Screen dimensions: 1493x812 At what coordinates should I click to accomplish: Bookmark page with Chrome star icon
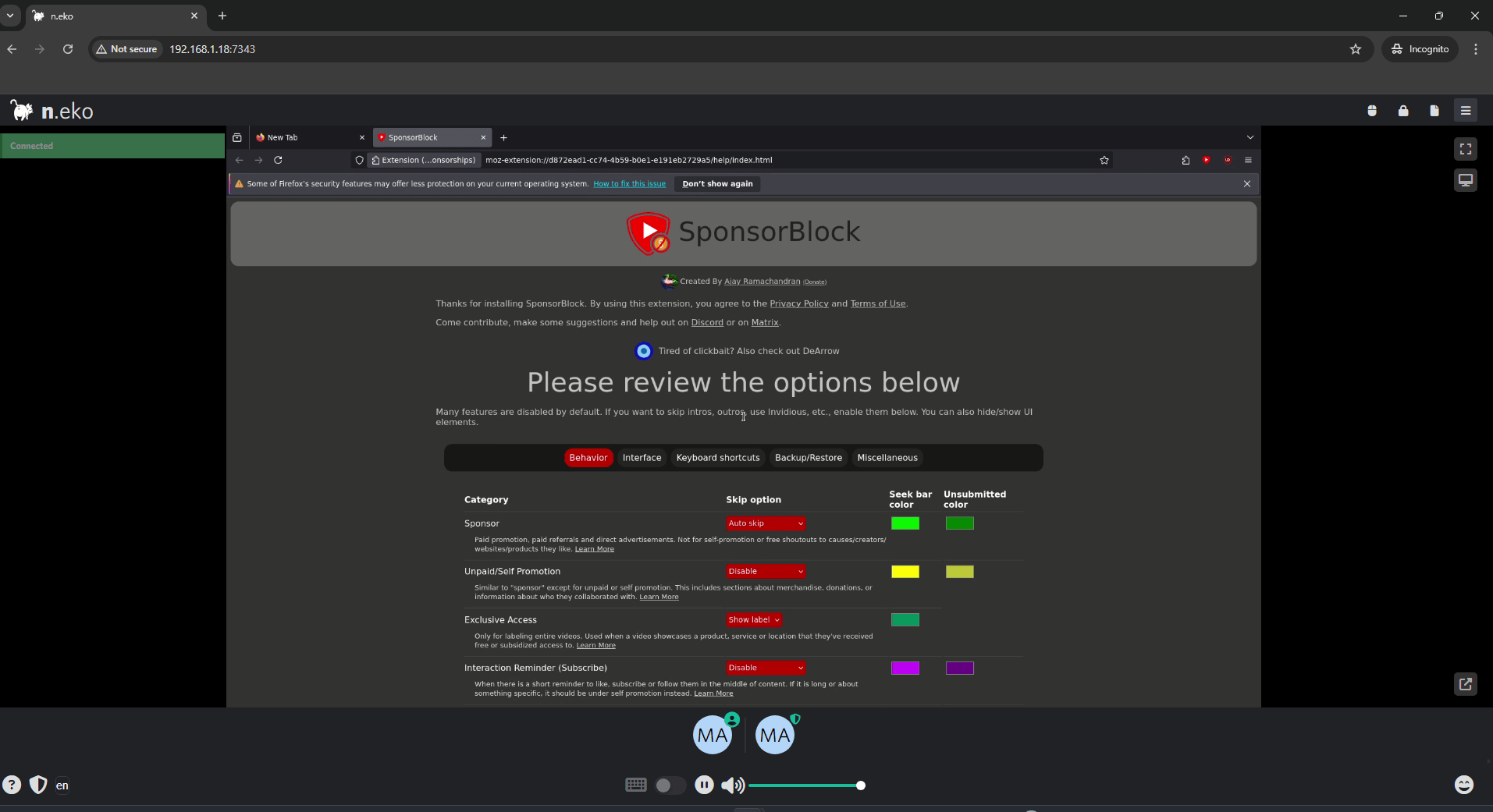(x=1356, y=49)
